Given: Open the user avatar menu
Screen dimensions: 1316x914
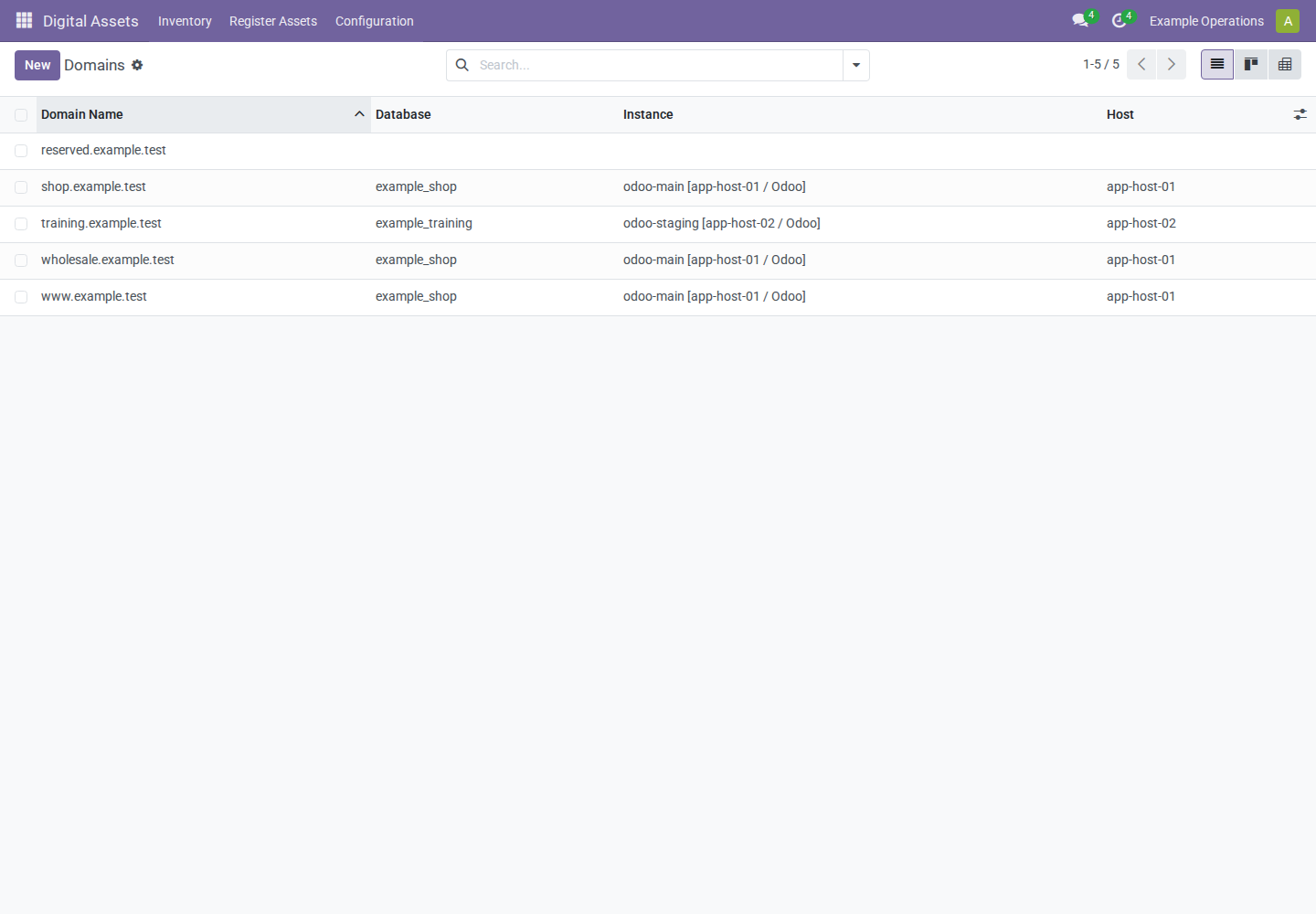Looking at the screenshot, I should (1288, 21).
